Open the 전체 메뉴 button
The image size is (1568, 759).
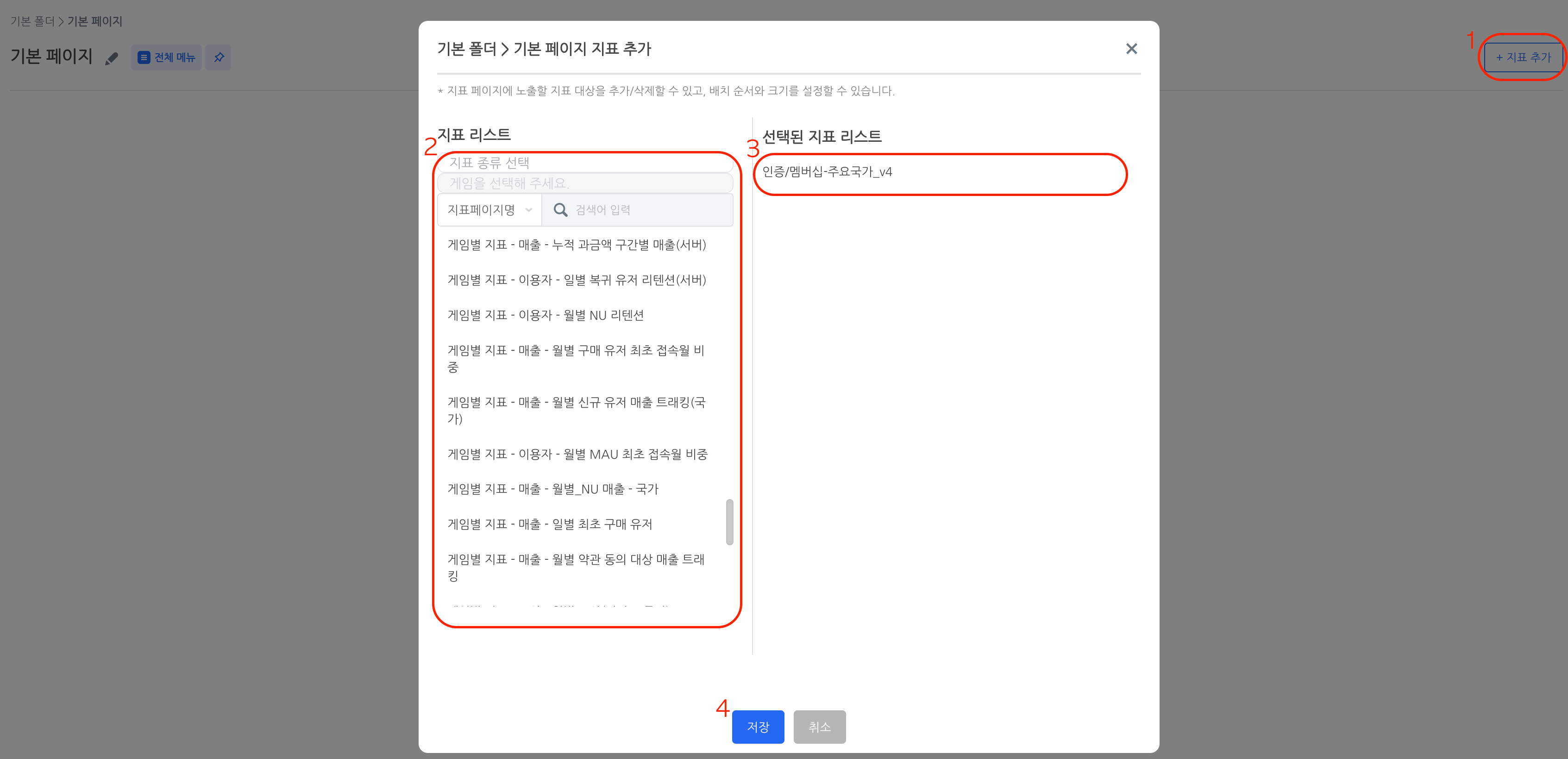point(166,57)
